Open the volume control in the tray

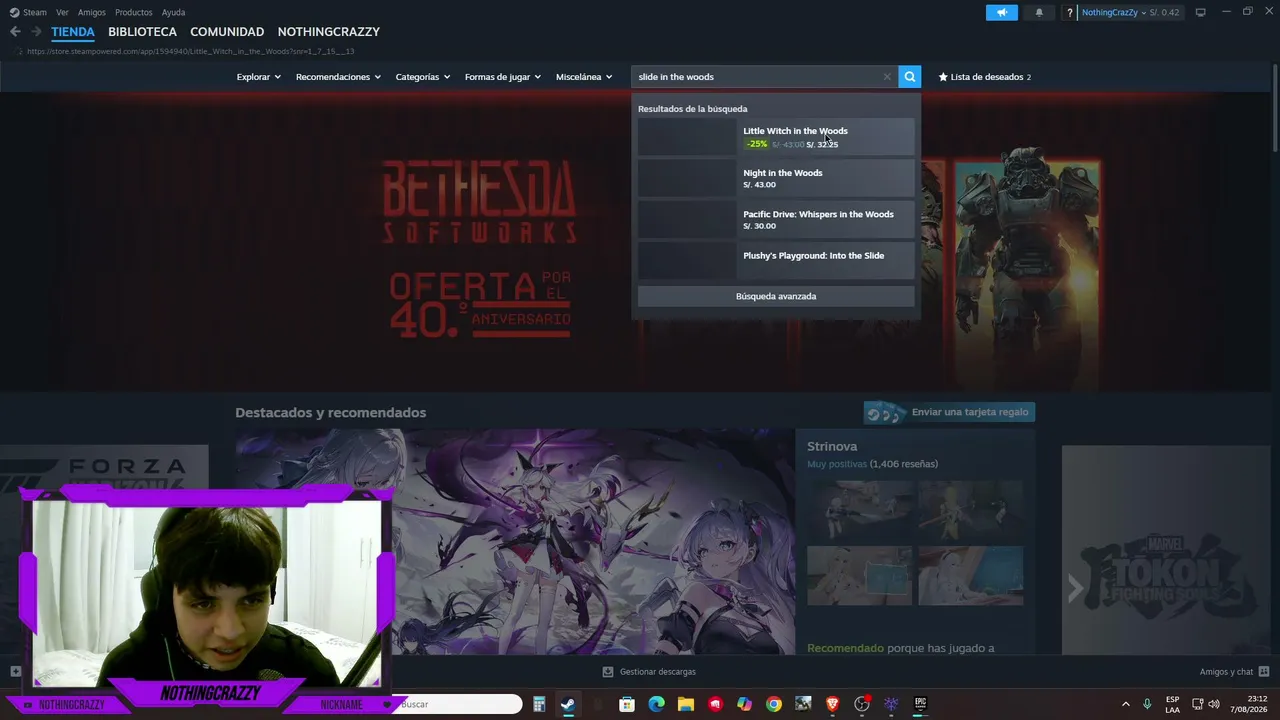(x=1214, y=704)
